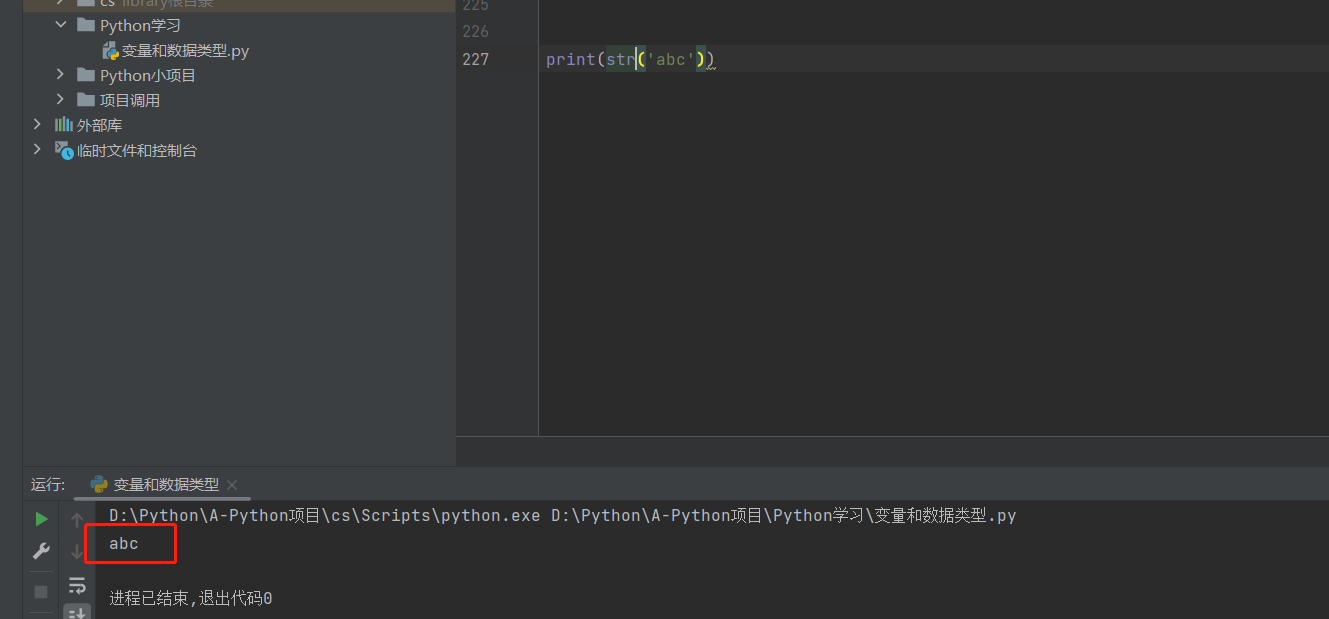Click the abc output line in console

click(x=124, y=543)
